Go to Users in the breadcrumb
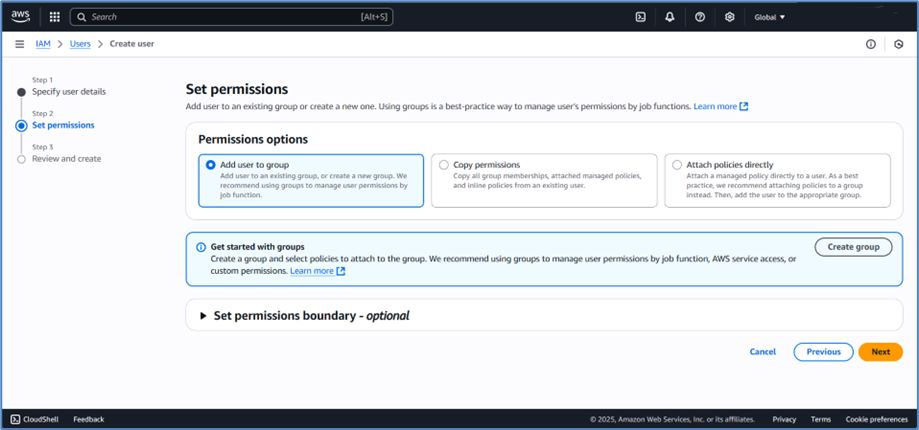This screenshot has width=919, height=430. [80, 44]
